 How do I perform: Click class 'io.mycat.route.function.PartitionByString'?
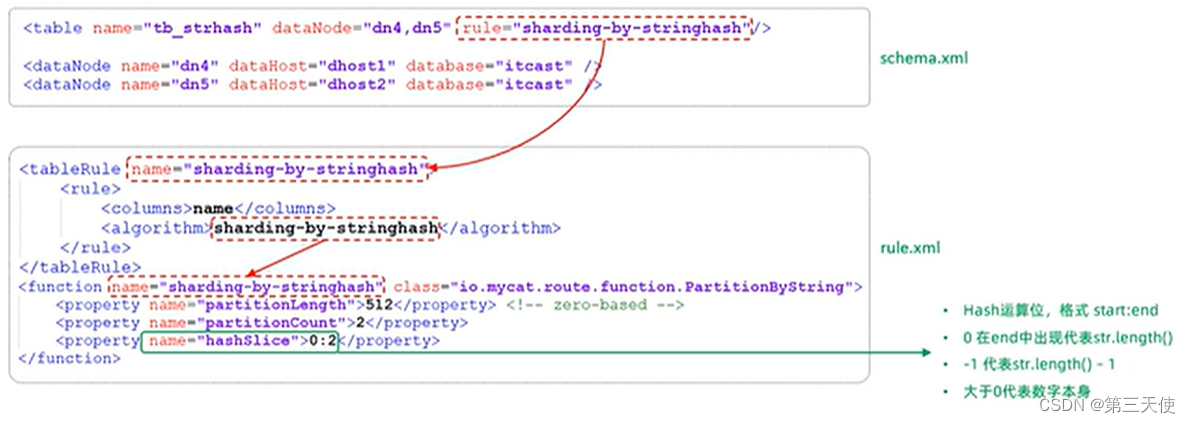pos(650,287)
